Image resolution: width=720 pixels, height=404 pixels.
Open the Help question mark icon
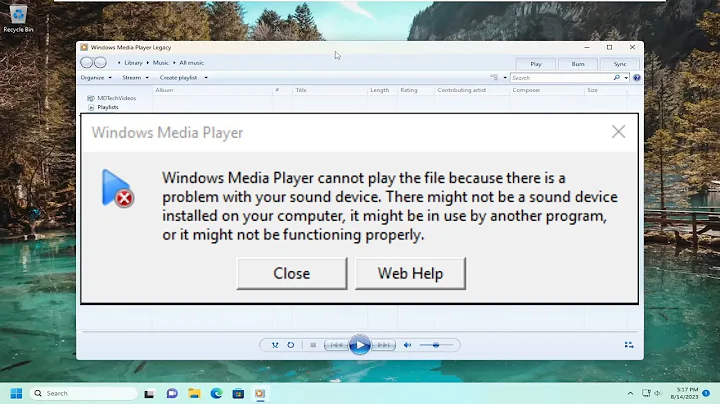pos(636,78)
